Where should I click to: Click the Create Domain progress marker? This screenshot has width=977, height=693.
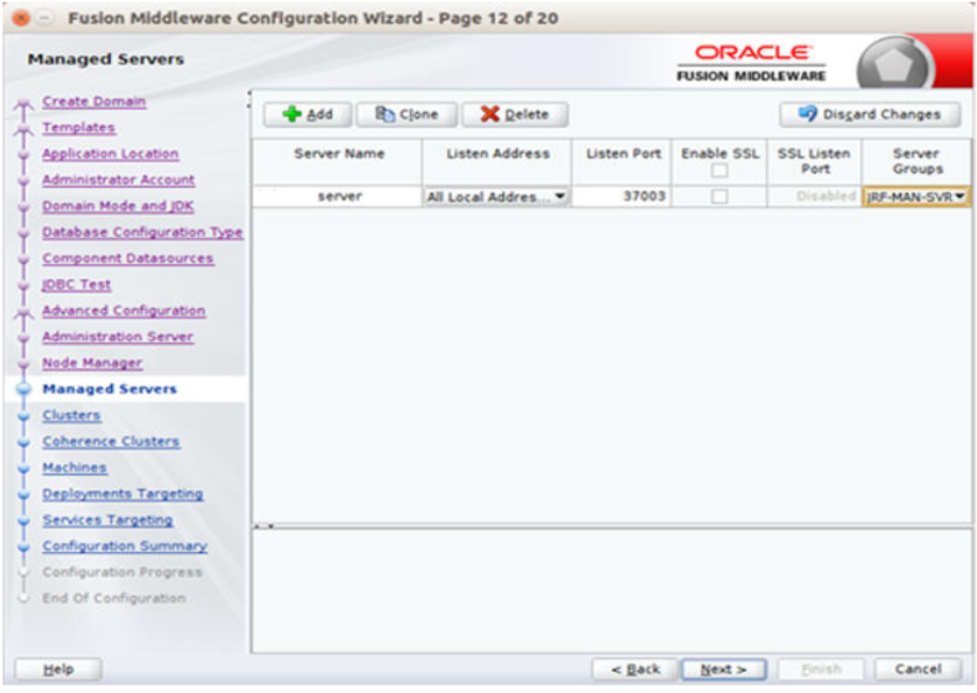tap(23, 102)
